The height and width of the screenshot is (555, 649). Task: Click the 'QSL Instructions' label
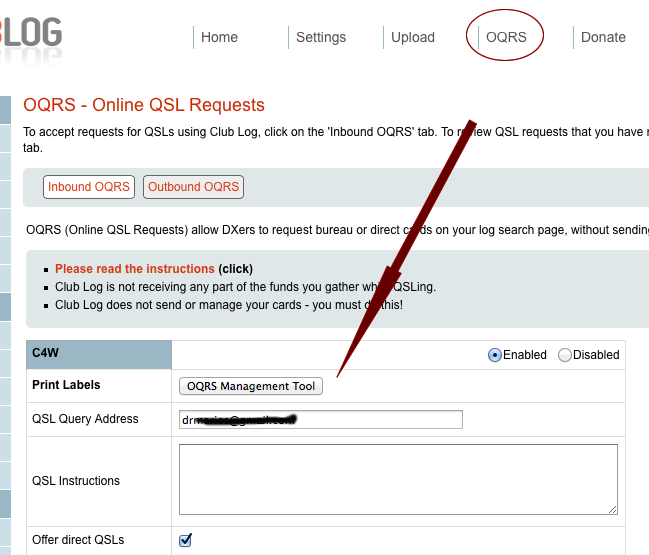point(76,481)
